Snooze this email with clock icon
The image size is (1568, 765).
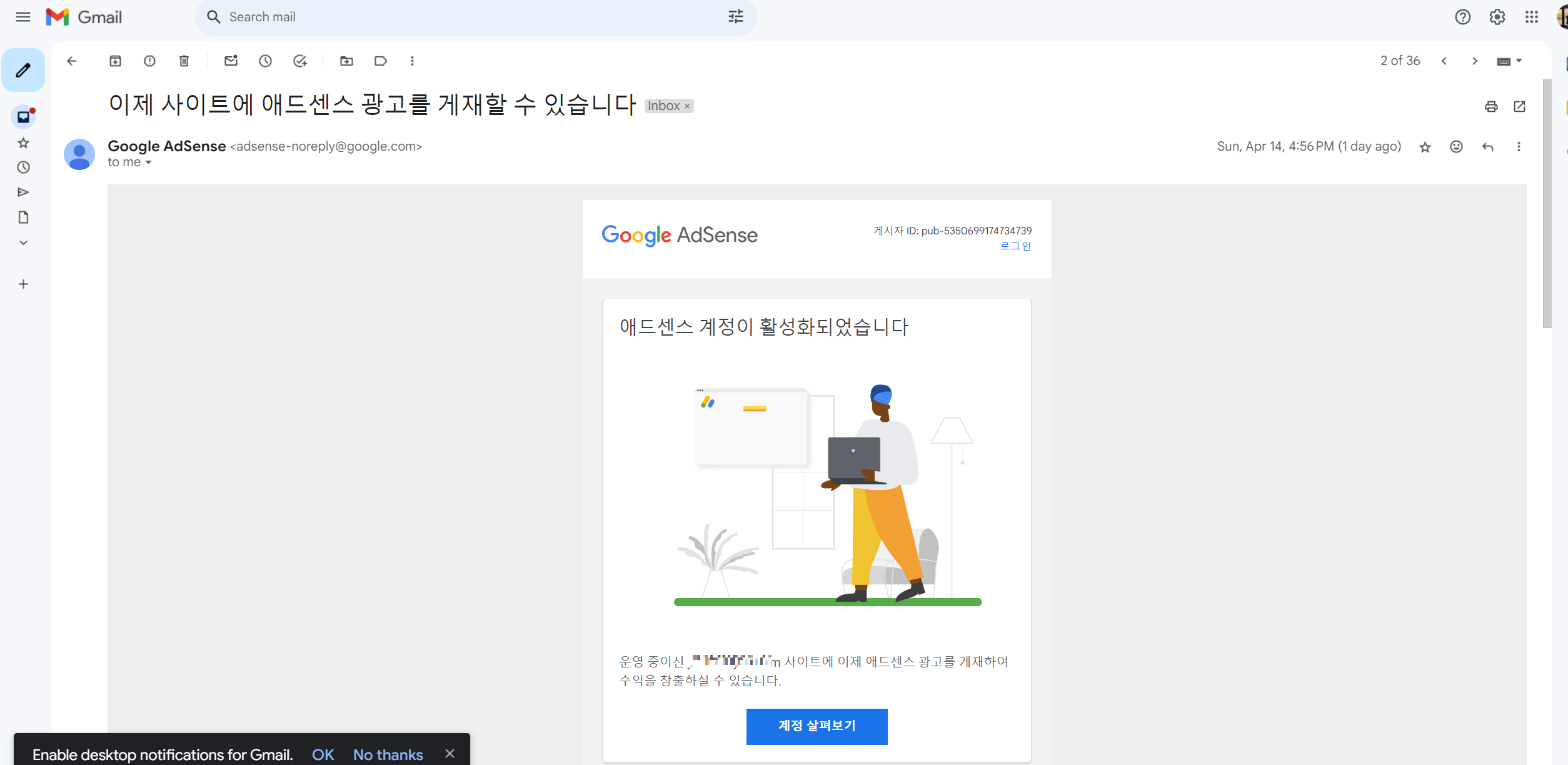[x=265, y=61]
